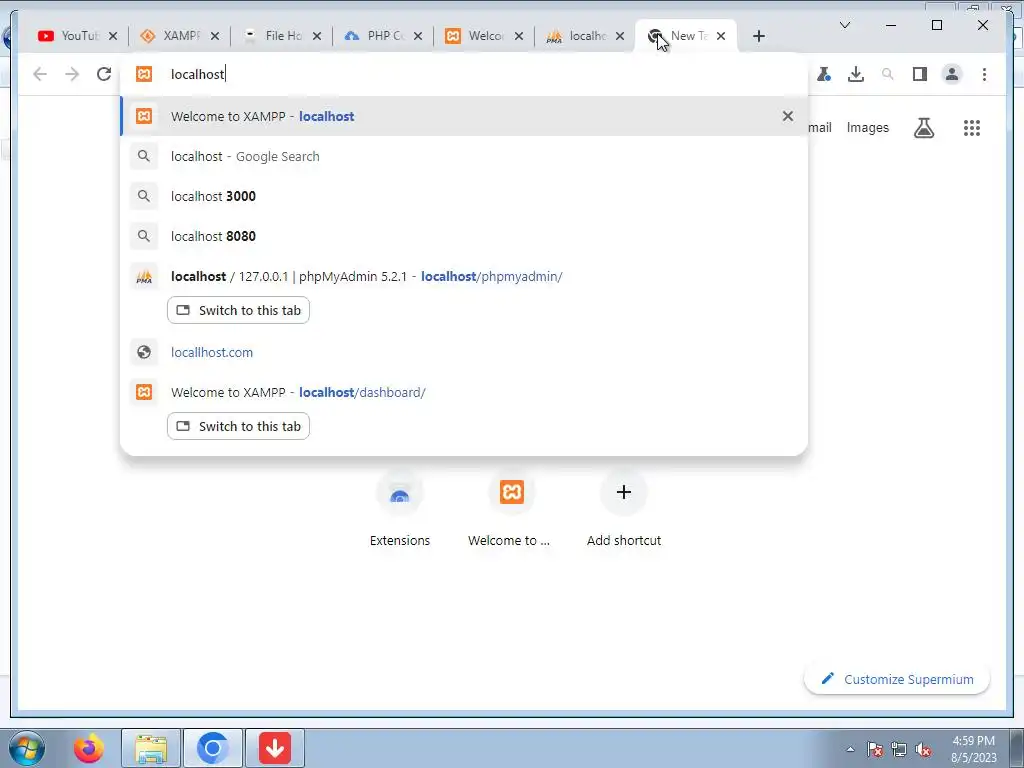Screen dimensions: 1024x768
Task: Click the XAMPP icon in the address bar
Action: [144, 74]
